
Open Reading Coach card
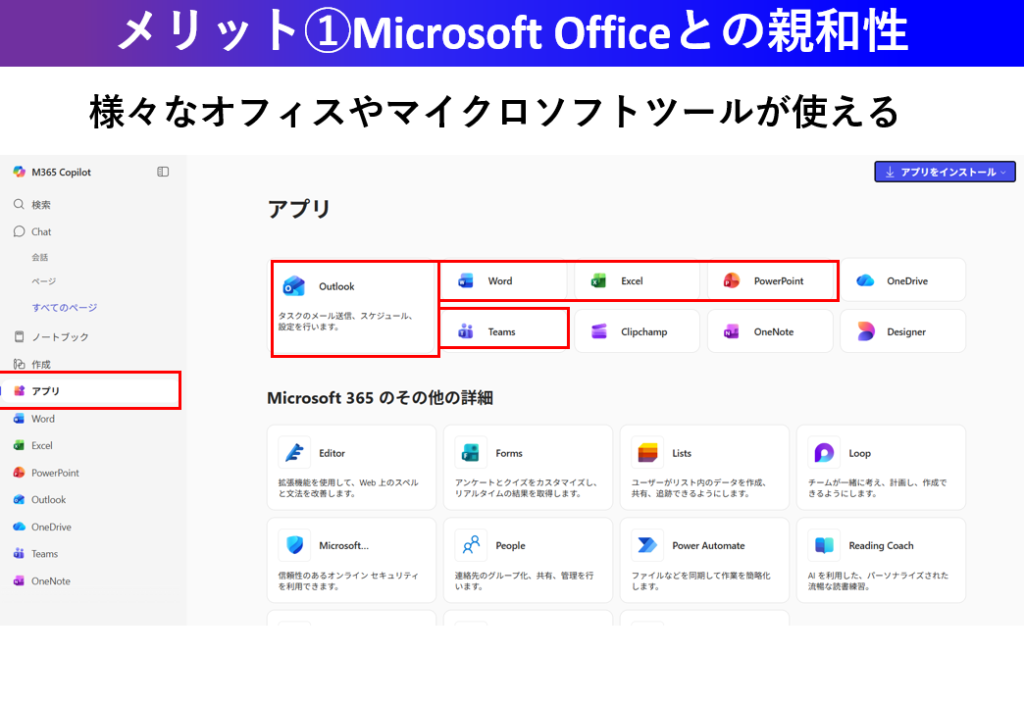click(880, 546)
